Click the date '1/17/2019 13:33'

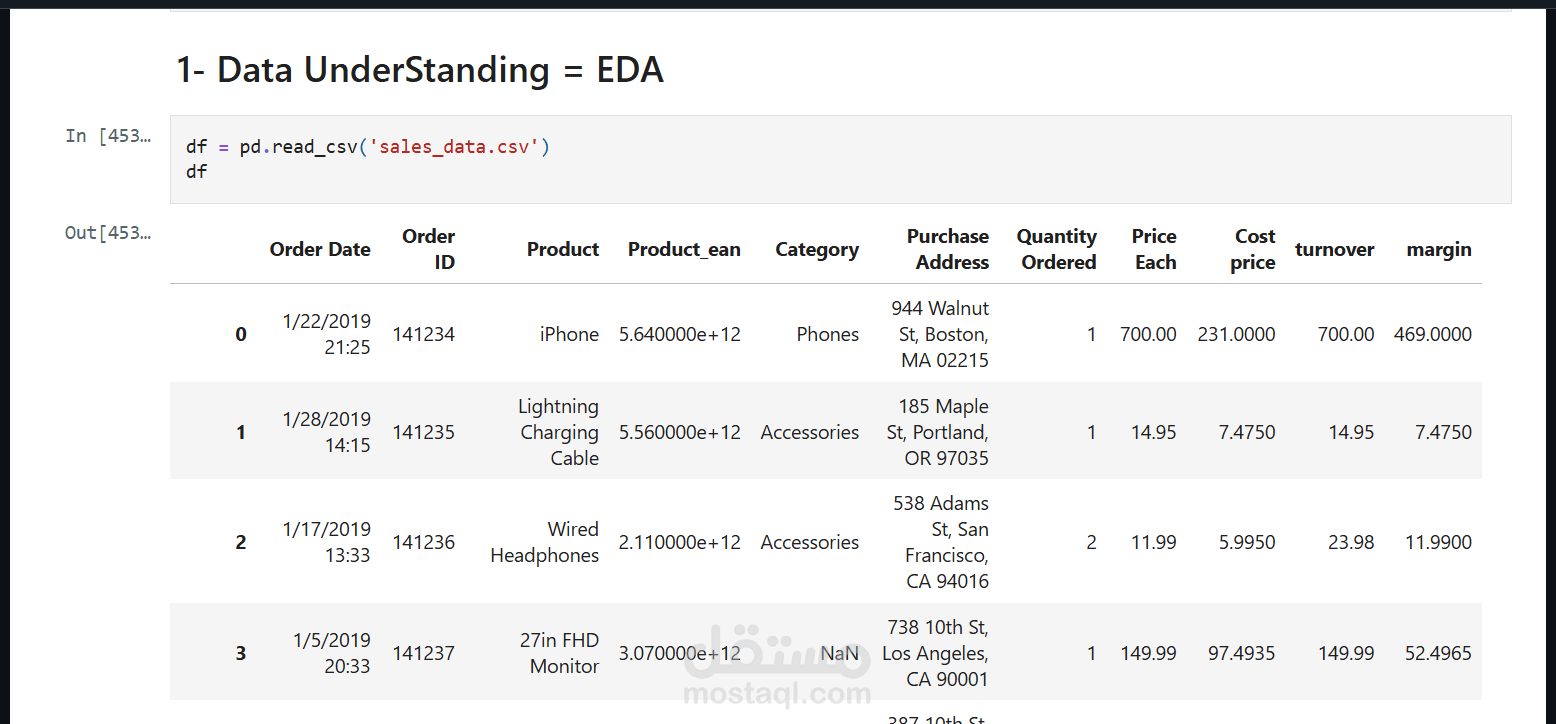(x=326, y=542)
